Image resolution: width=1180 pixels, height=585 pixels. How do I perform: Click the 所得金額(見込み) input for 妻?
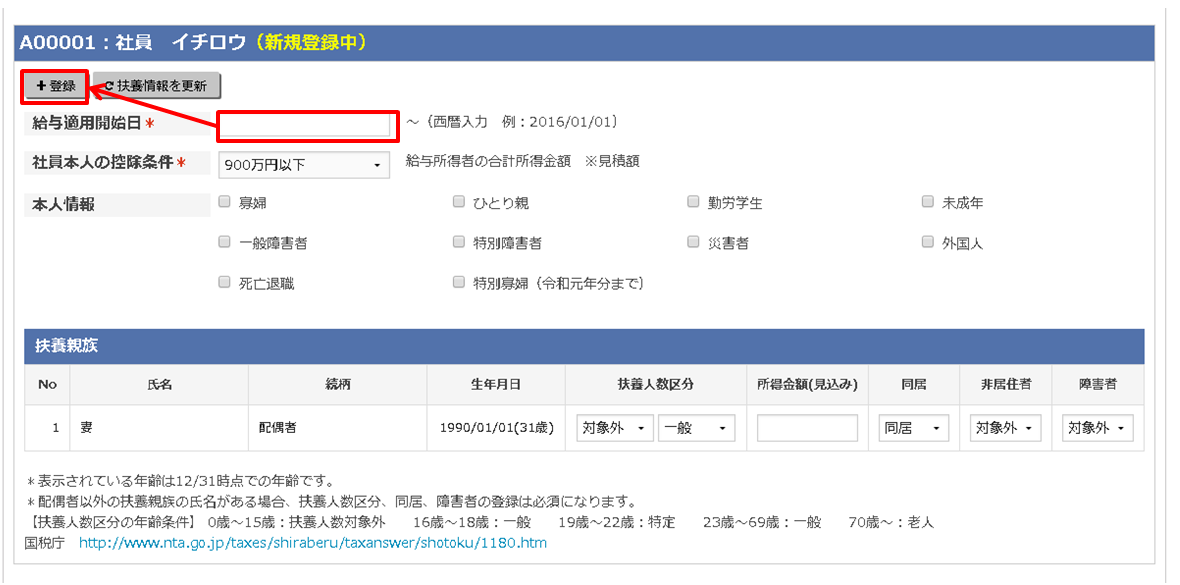pyautogui.click(x=806, y=427)
